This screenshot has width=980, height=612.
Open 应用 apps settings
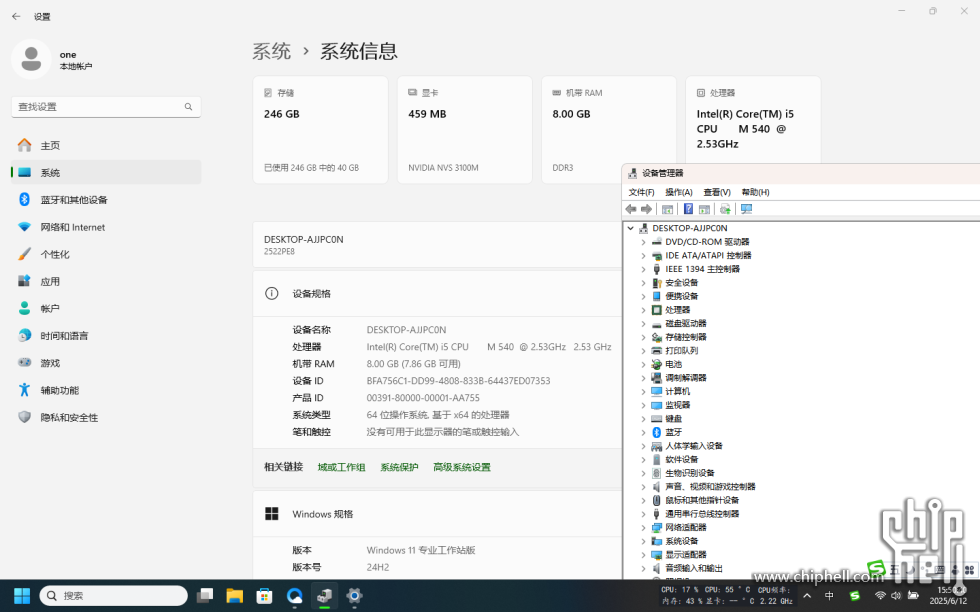pyautogui.click(x=106, y=281)
